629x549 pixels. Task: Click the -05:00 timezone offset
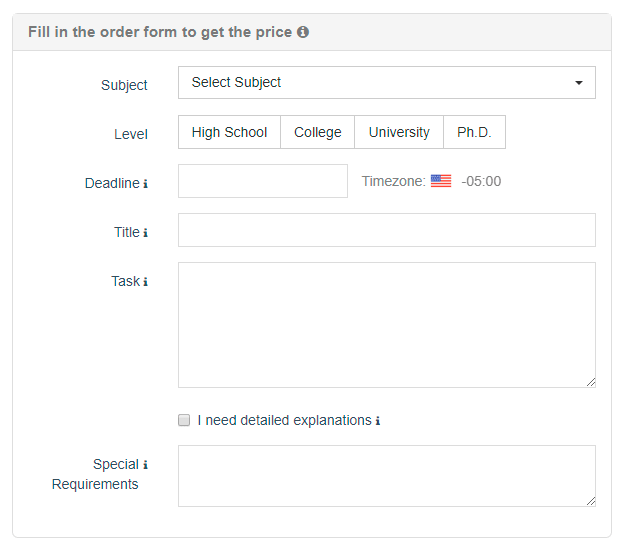click(481, 182)
